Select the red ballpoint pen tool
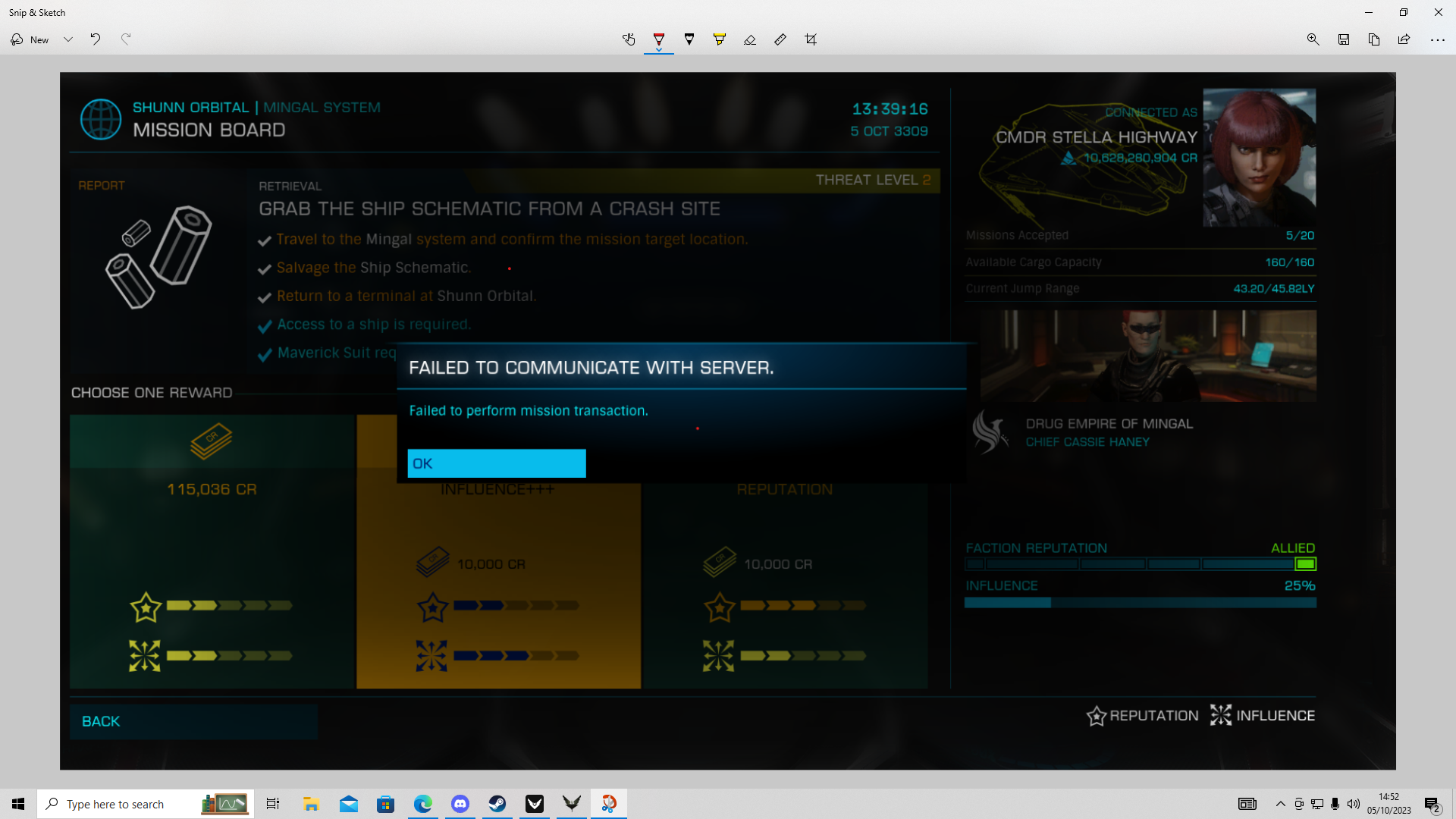The image size is (1456, 819). click(x=659, y=39)
